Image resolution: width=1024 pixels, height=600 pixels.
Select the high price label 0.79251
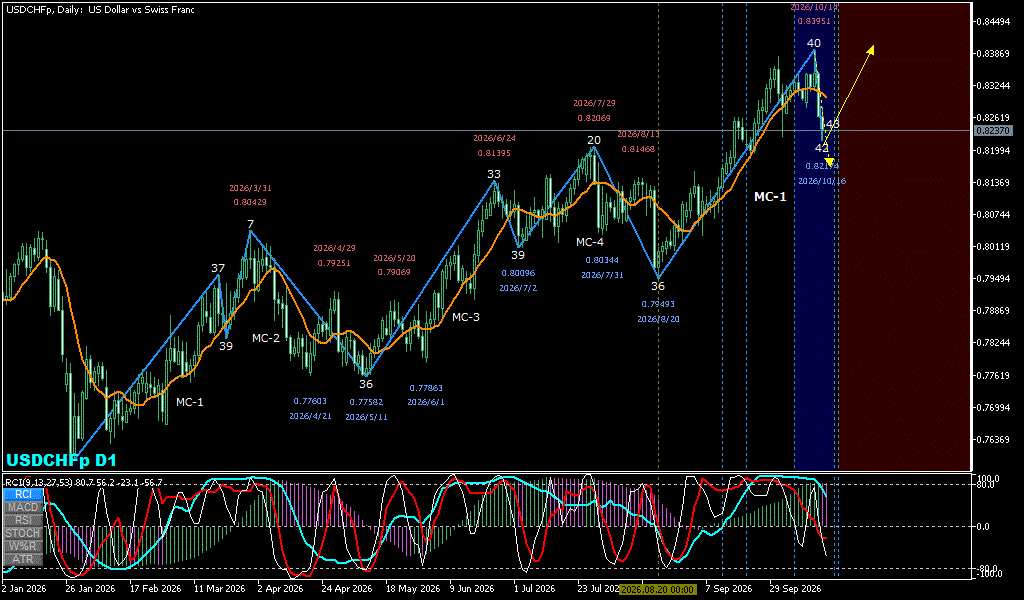pyautogui.click(x=334, y=263)
